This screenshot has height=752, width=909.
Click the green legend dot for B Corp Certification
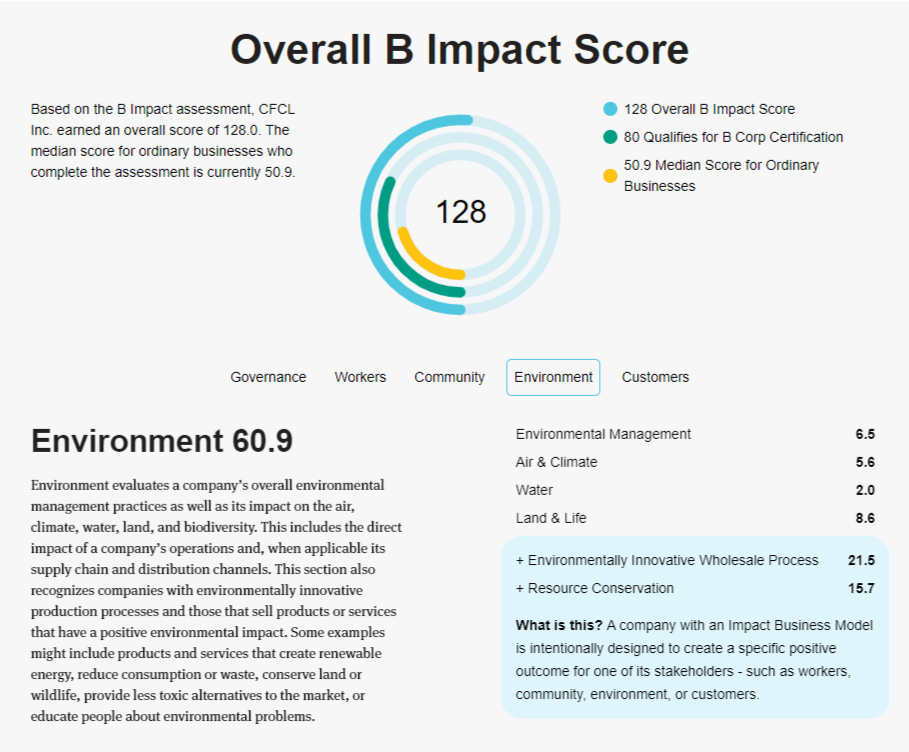coord(610,137)
